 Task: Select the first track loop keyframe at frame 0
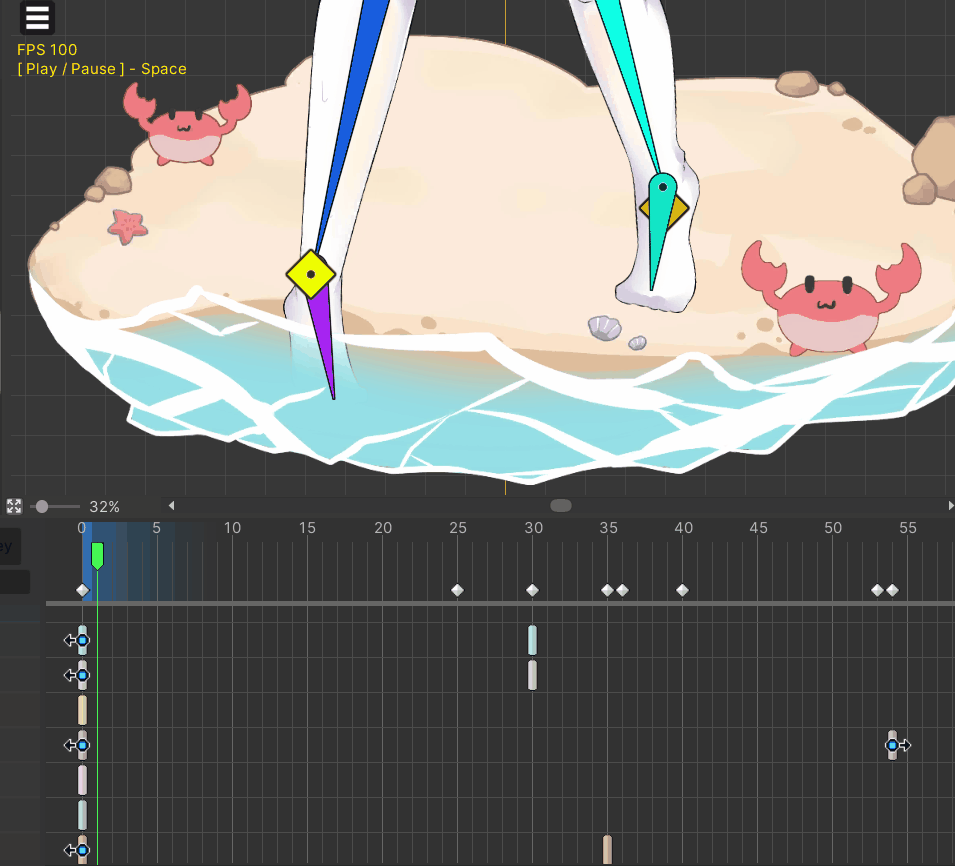82,640
